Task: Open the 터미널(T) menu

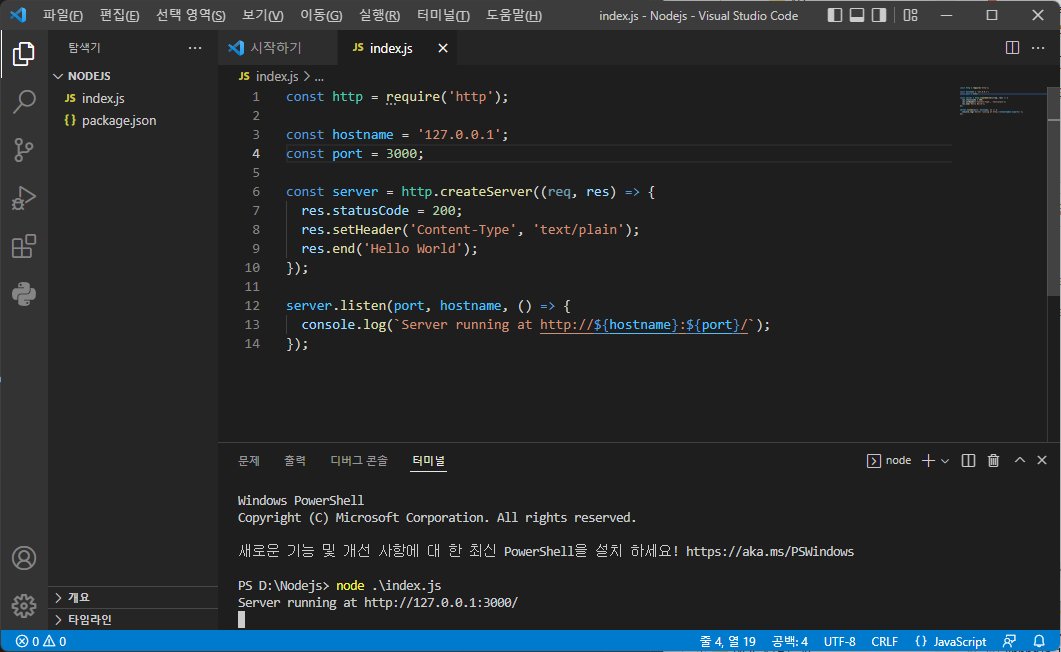Action: coord(443,15)
